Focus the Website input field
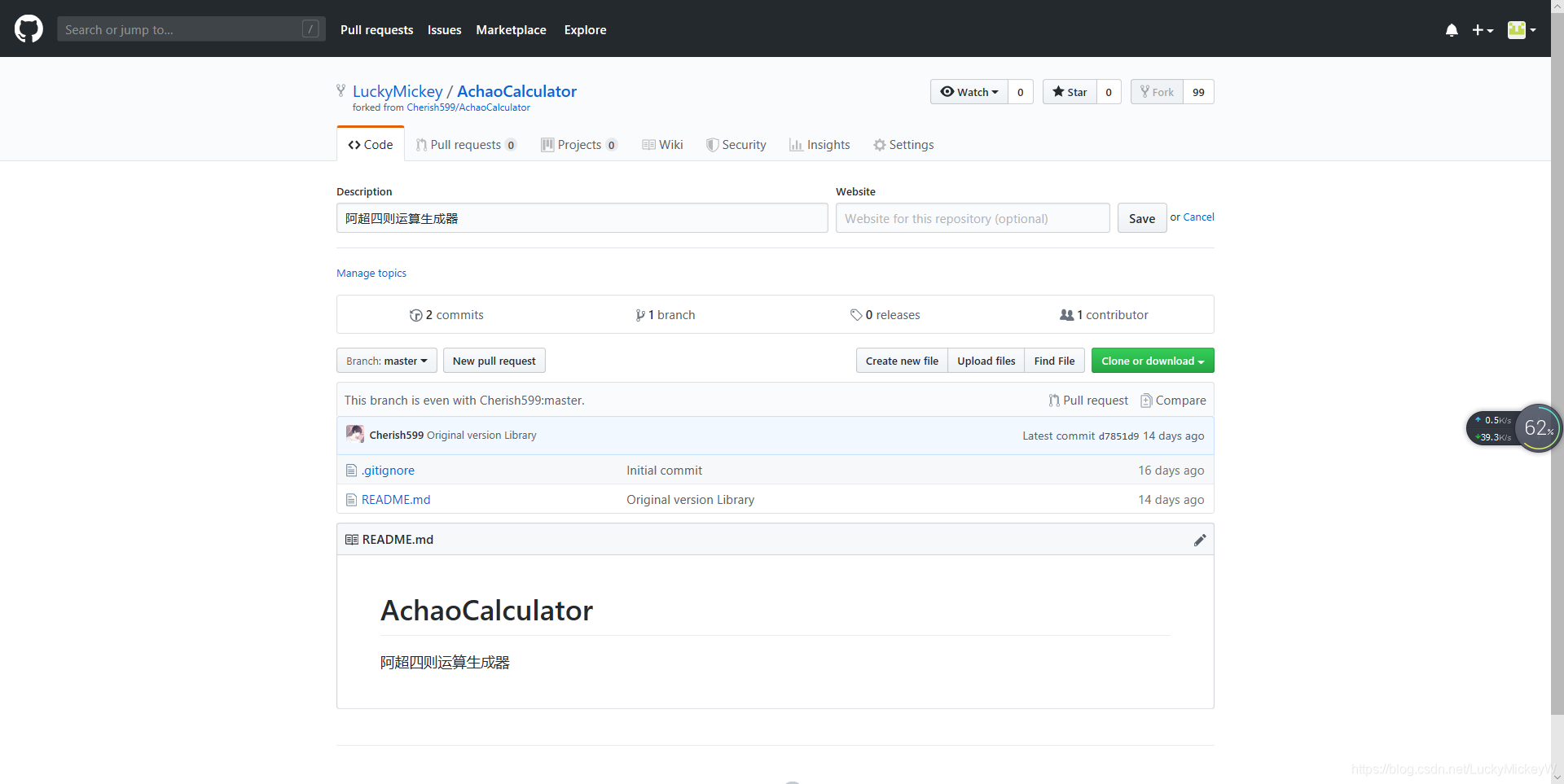 [973, 218]
